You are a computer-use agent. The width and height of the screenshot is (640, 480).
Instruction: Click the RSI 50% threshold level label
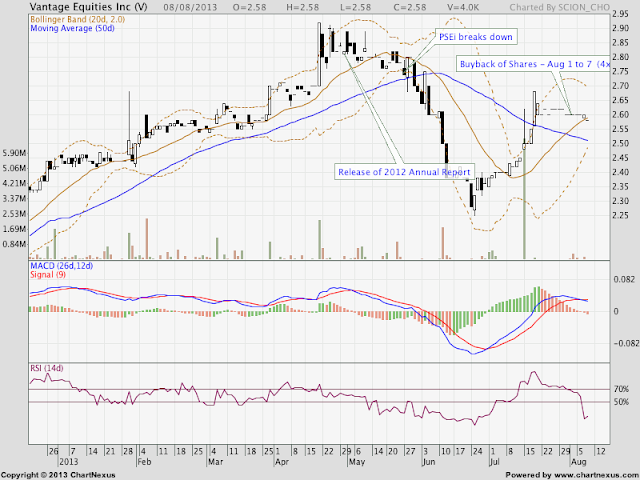pos(621,402)
